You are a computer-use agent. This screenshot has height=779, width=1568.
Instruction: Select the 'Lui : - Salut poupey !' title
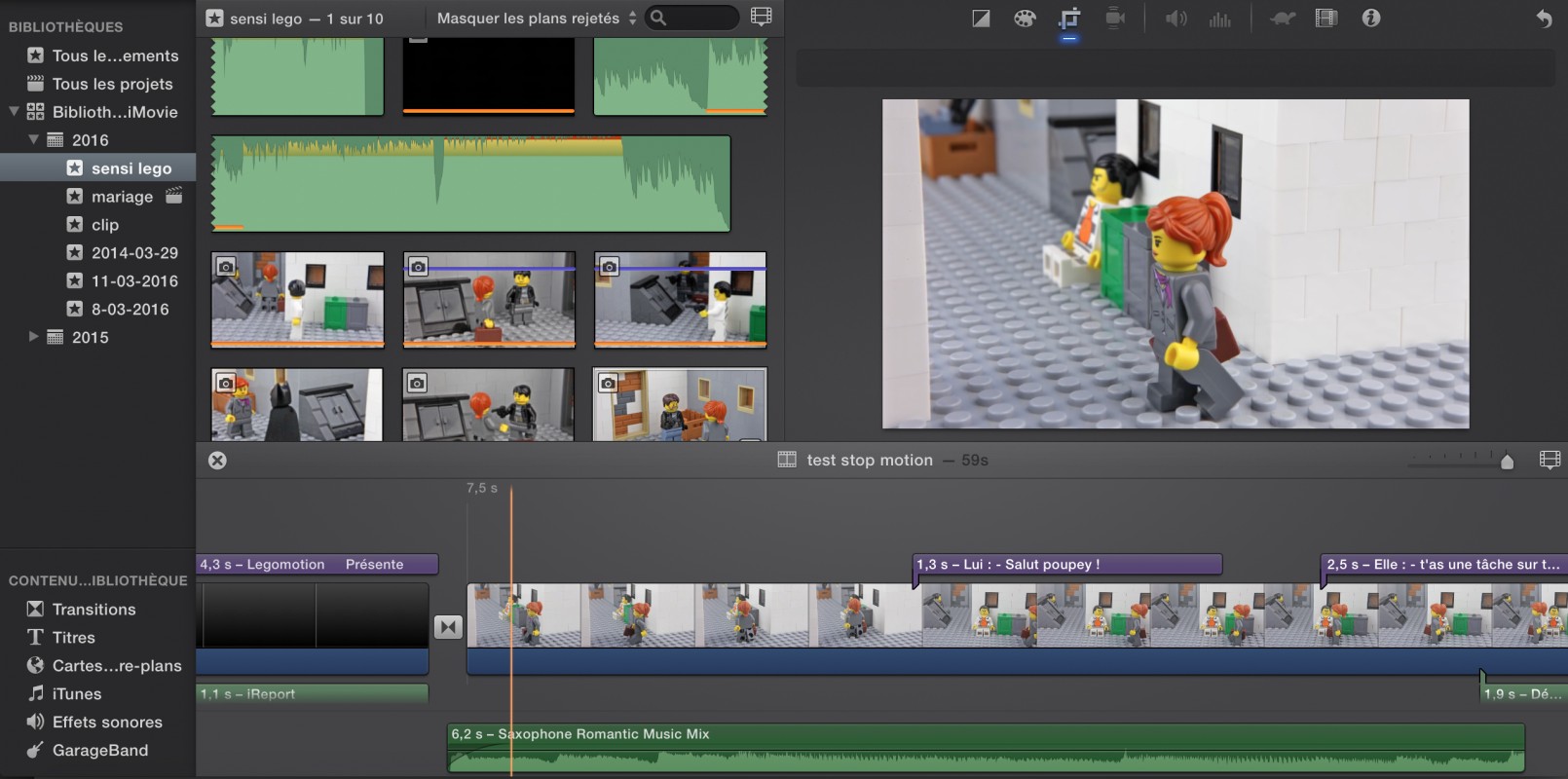pyautogui.click(x=1067, y=565)
